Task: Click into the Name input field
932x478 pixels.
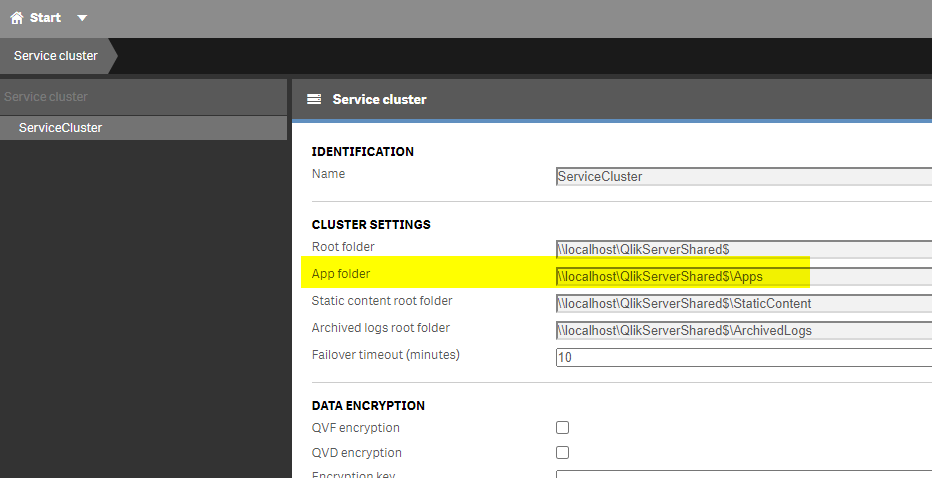Action: click(x=744, y=177)
